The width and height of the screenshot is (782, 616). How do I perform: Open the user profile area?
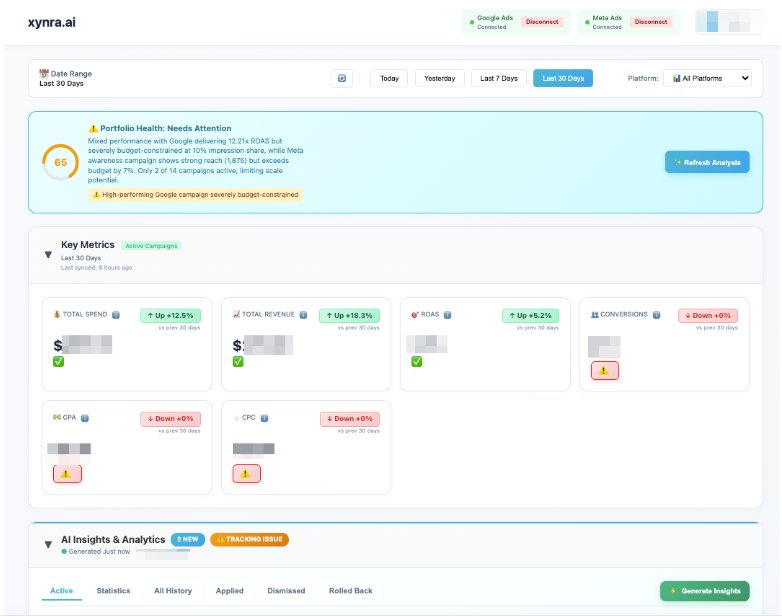[x=729, y=22]
